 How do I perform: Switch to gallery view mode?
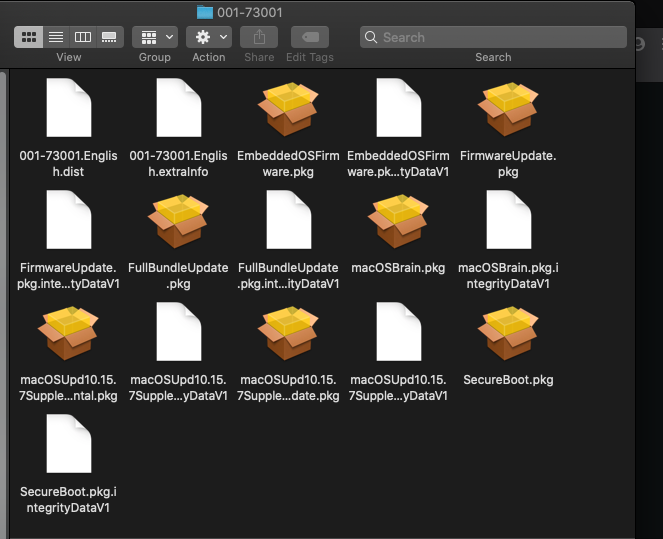pos(110,37)
